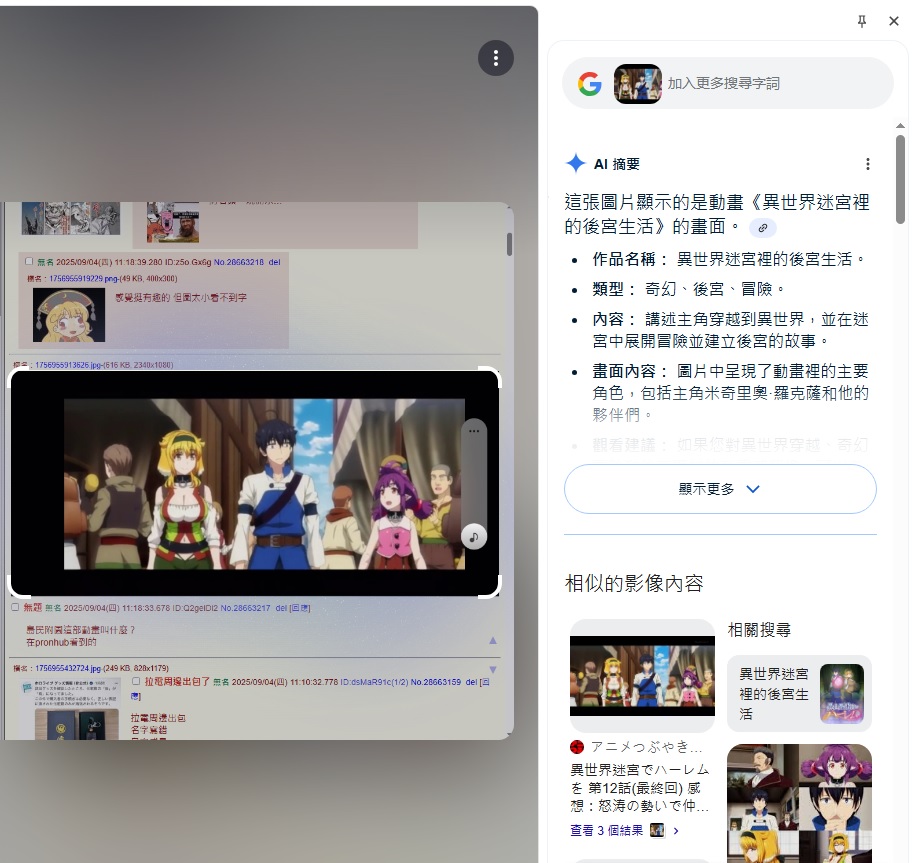913x863 pixels.
Task: Open the video frame three-dots menu
Action: point(474,431)
